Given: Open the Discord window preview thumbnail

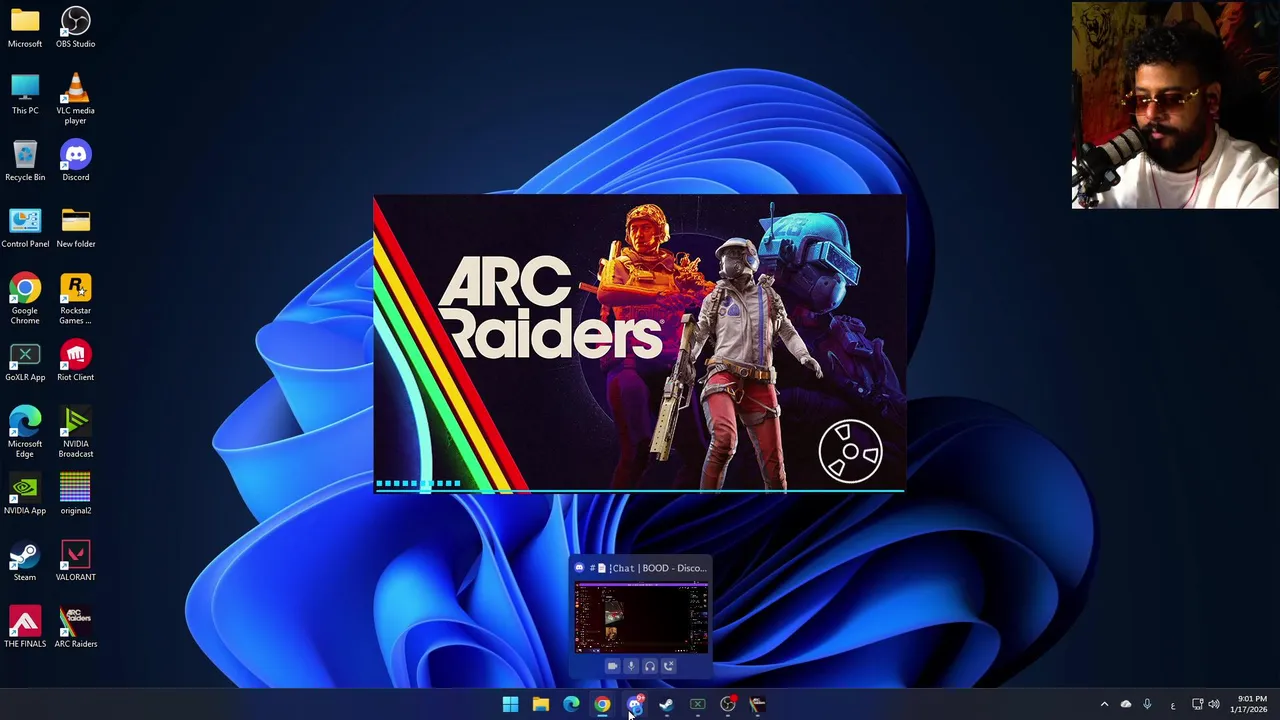Looking at the screenshot, I should pyautogui.click(x=641, y=618).
